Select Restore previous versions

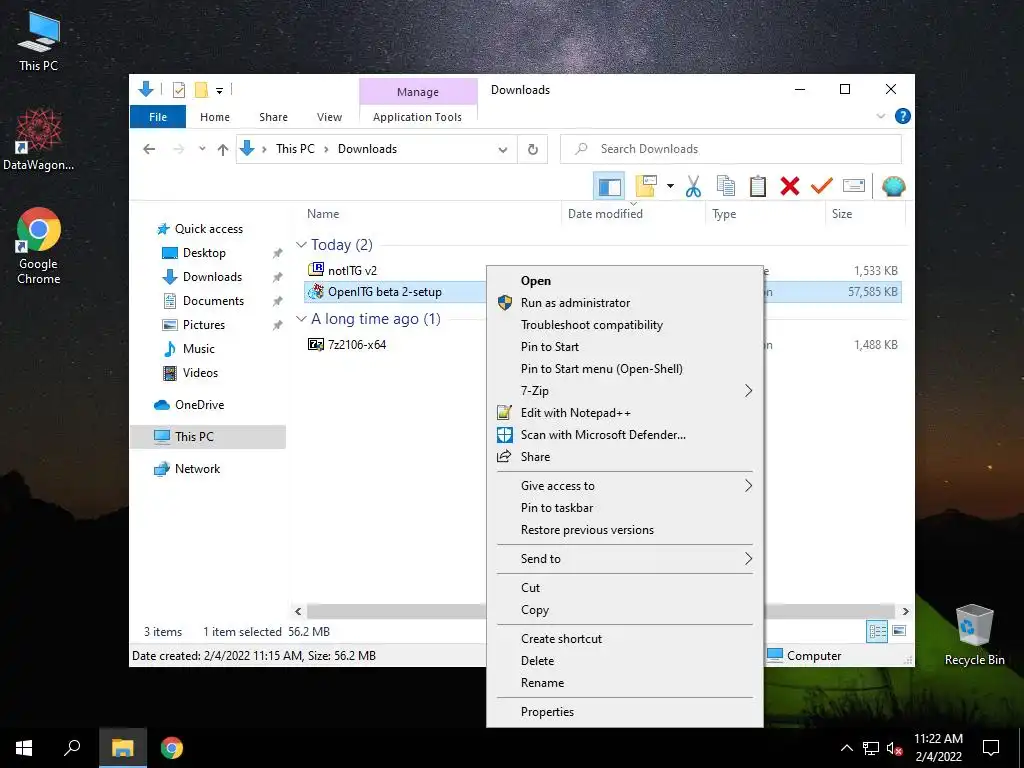[x=625, y=530]
